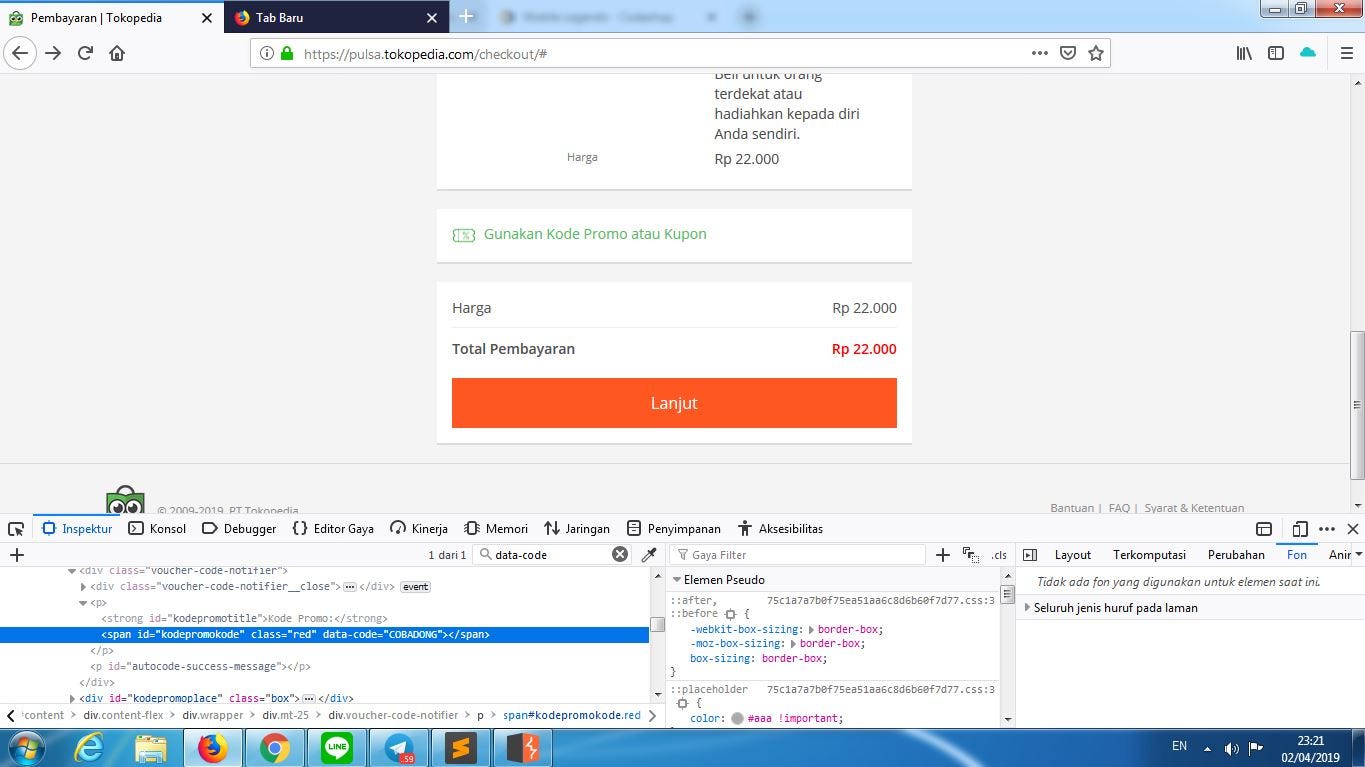Open the Editor Gaya panel
Viewport: 1365px width, 767px height.
pyautogui.click(x=333, y=529)
